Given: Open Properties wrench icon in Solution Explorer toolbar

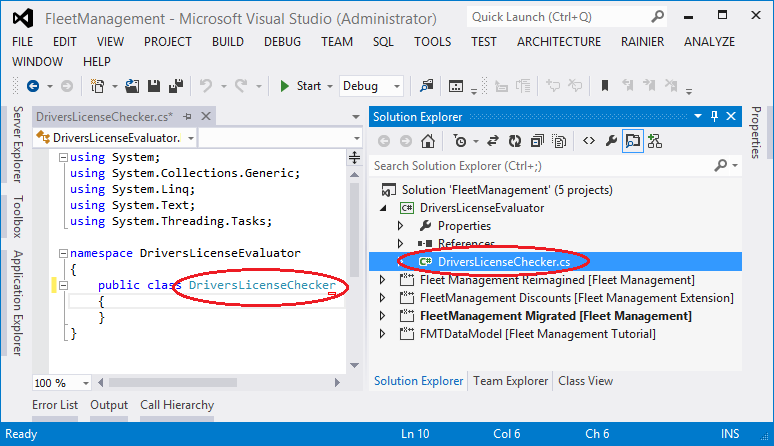Looking at the screenshot, I should [611, 141].
